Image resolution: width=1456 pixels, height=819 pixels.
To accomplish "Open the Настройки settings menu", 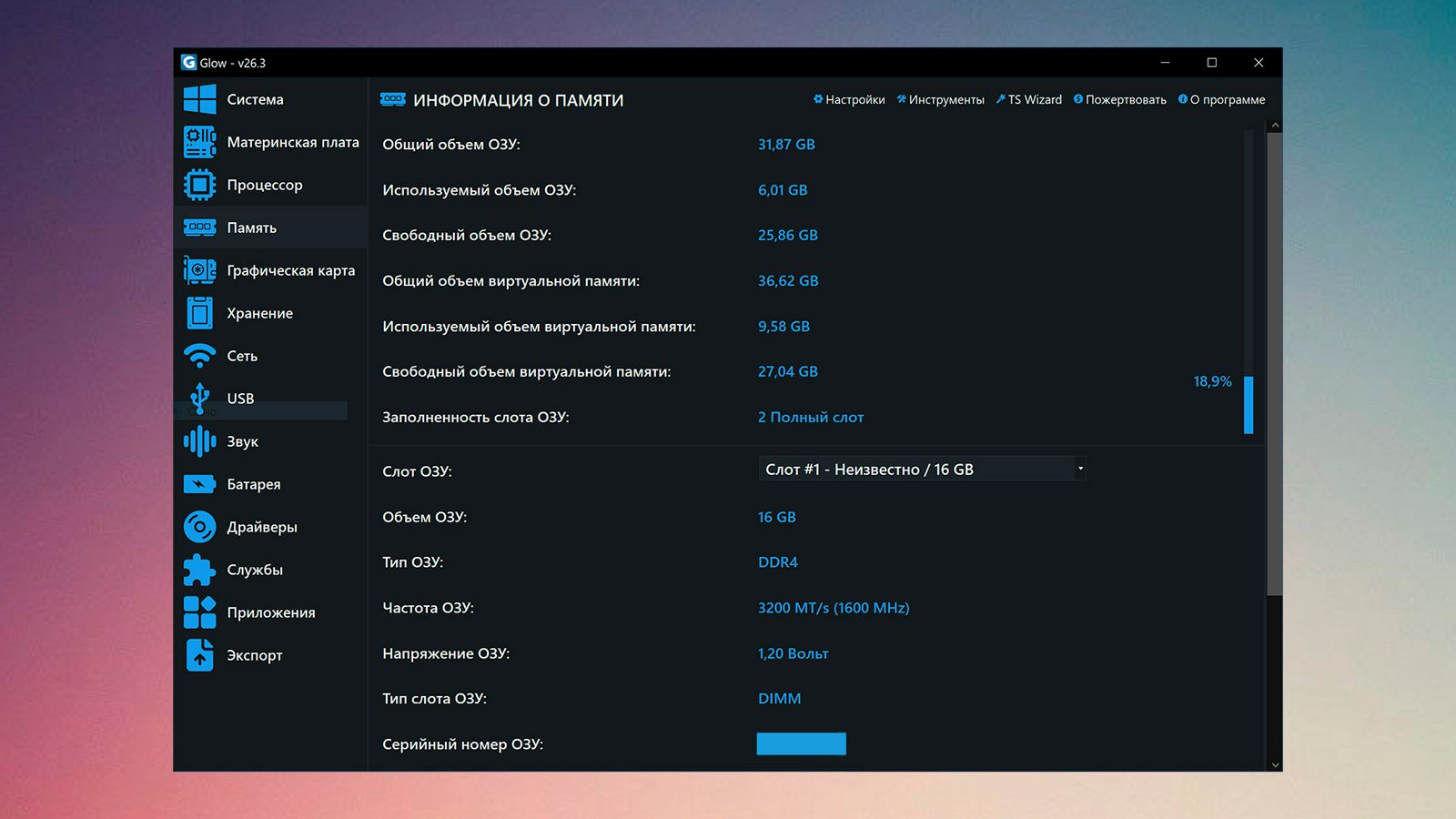I will 849,100.
